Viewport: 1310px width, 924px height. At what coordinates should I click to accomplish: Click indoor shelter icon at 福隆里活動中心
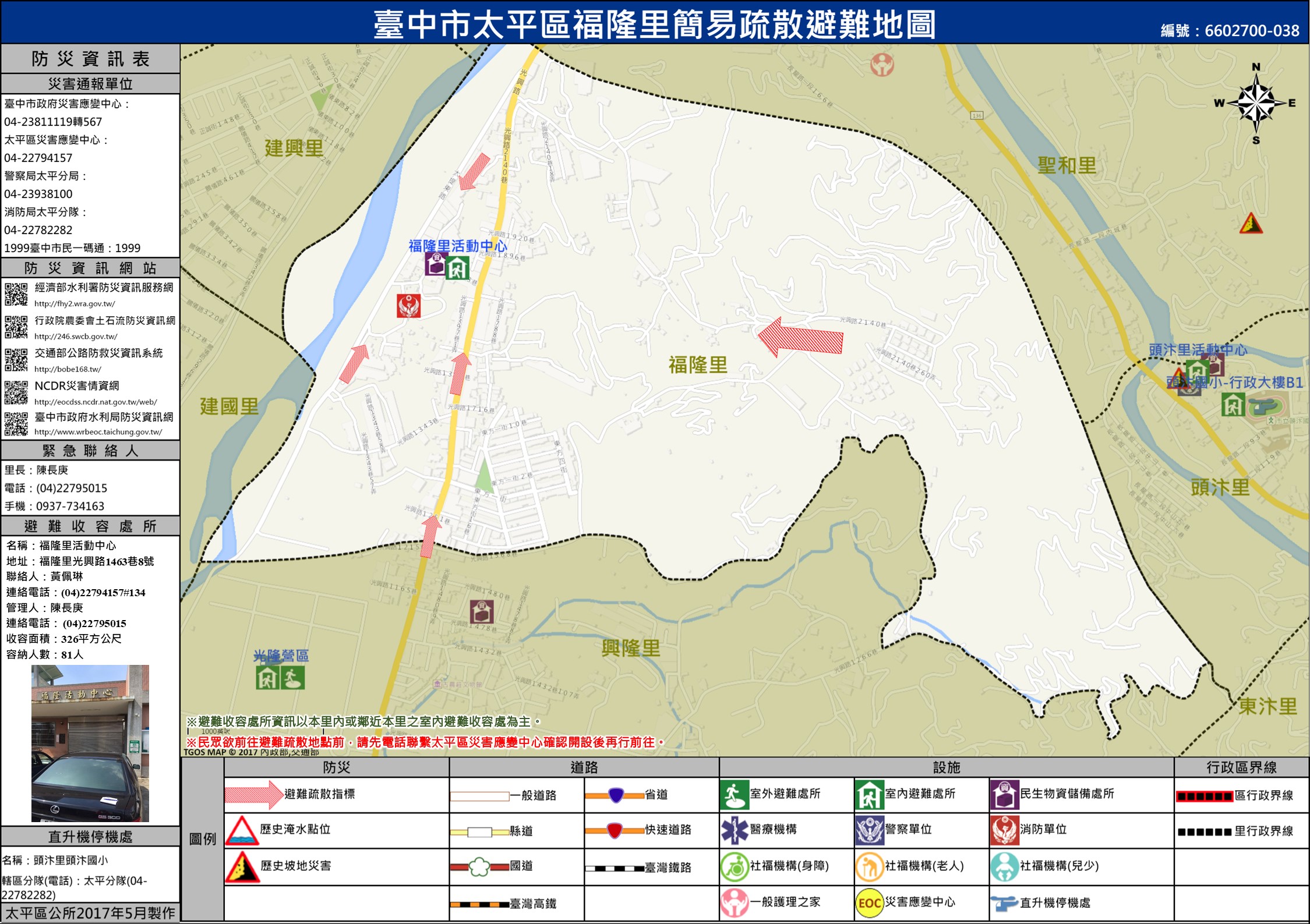[x=457, y=268]
